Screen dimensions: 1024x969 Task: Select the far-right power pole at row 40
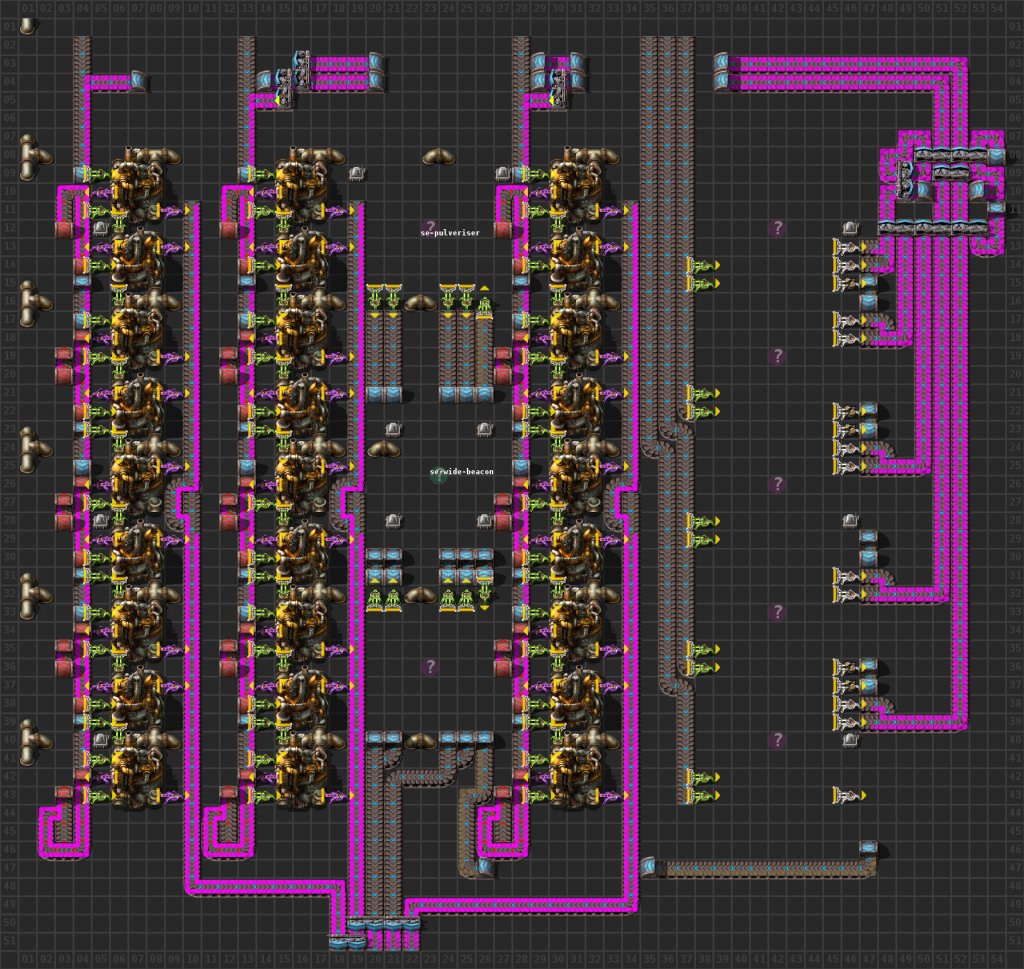850,740
